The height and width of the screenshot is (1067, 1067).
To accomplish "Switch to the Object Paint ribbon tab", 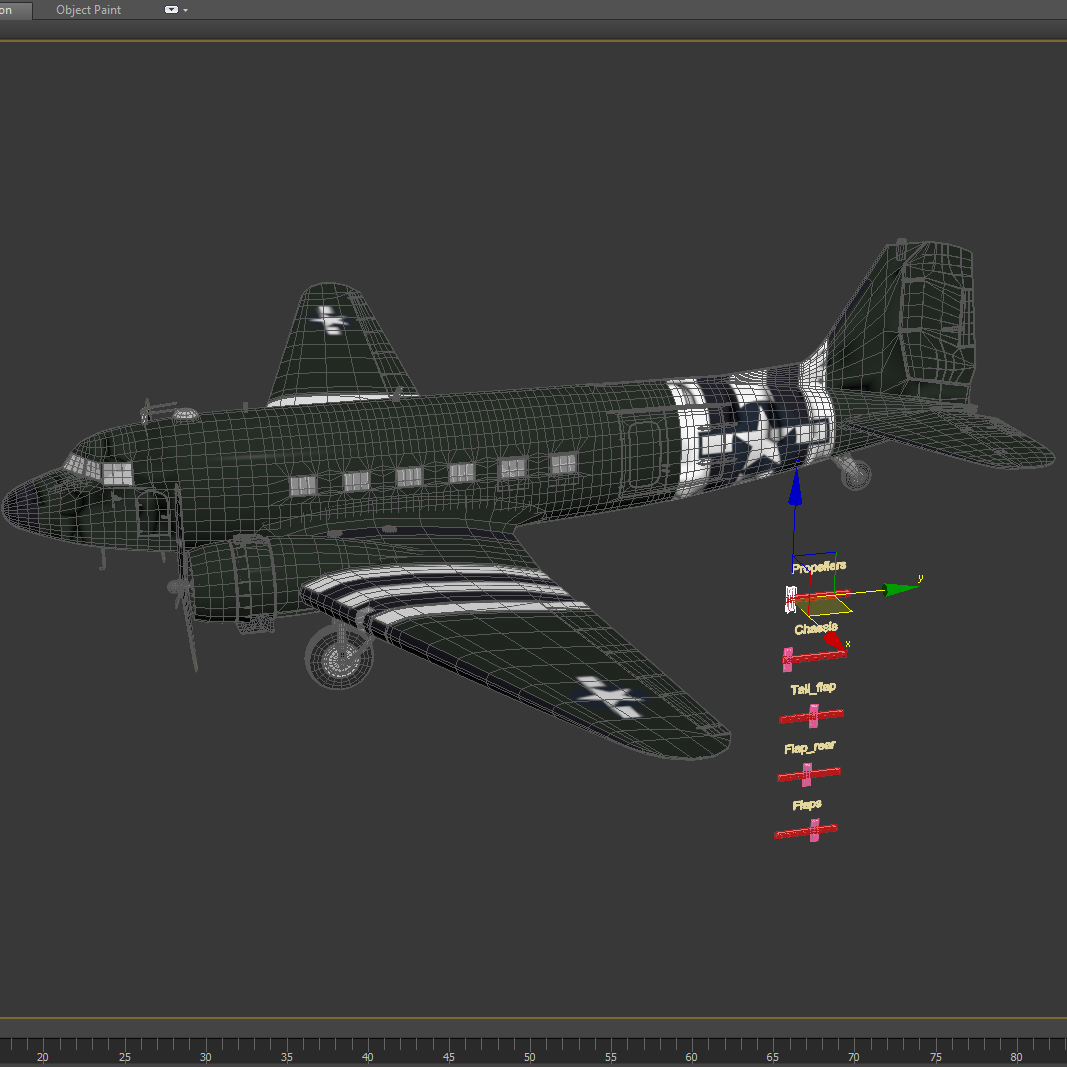I will (x=88, y=10).
